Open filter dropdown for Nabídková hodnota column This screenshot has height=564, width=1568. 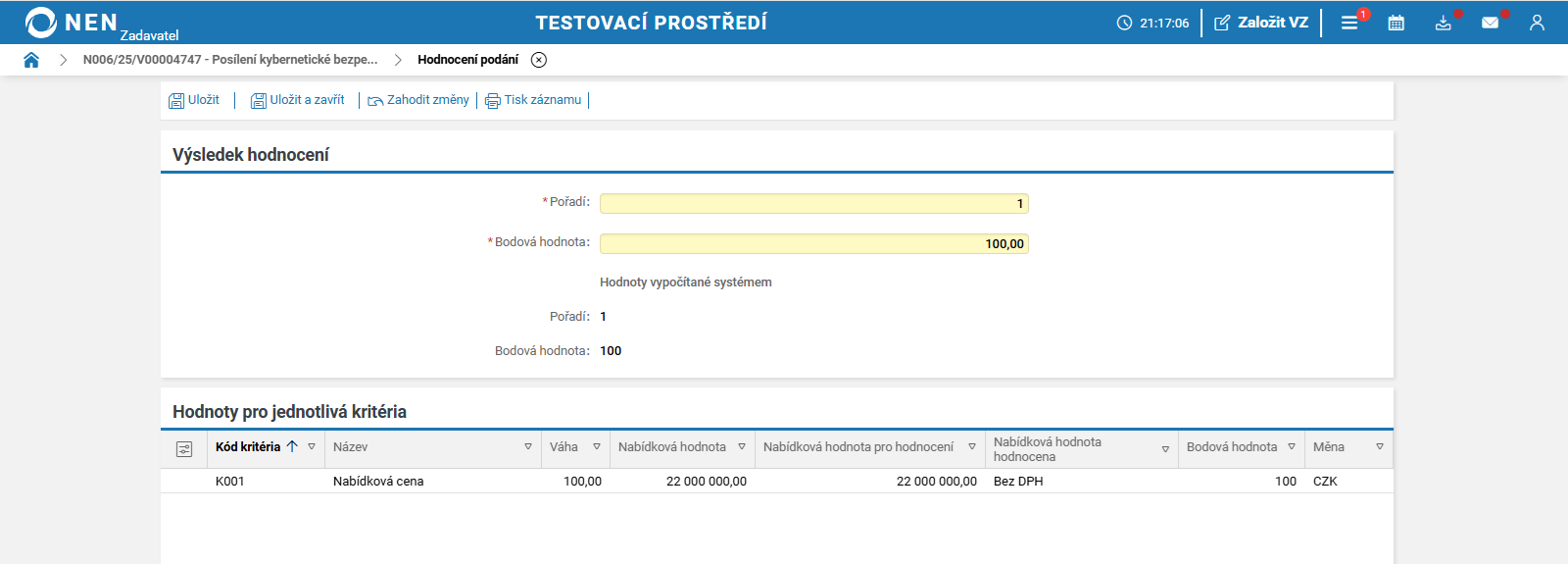click(742, 446)
